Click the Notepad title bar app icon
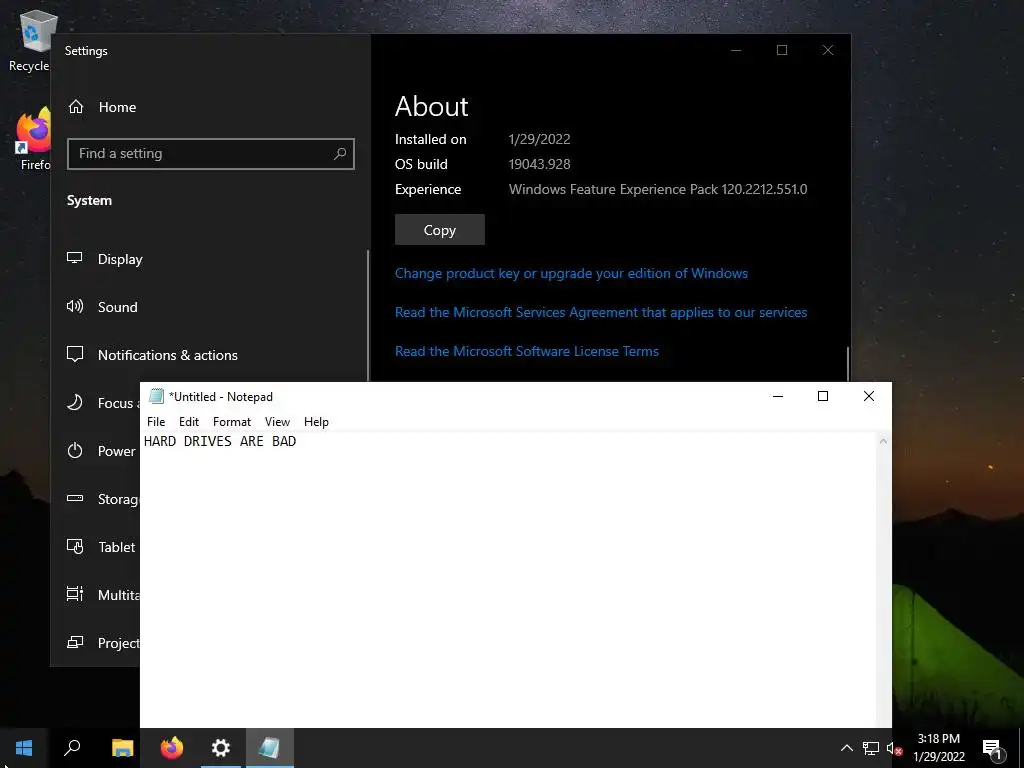 point(156,396)
